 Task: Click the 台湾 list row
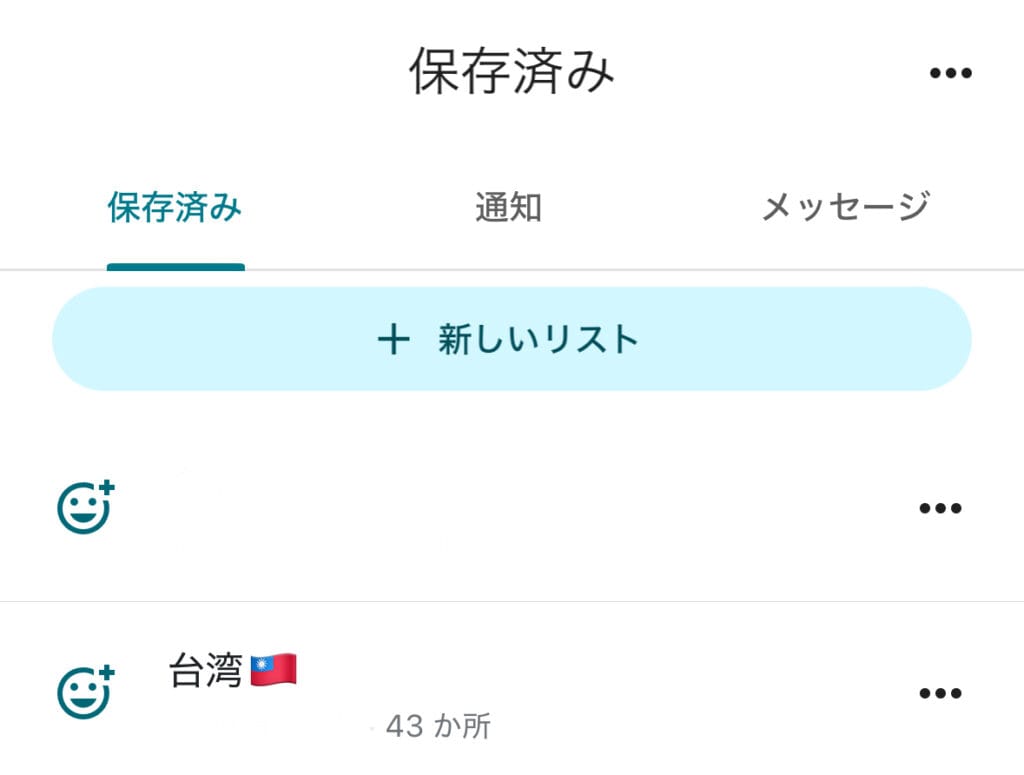click(x=450, y=690)
